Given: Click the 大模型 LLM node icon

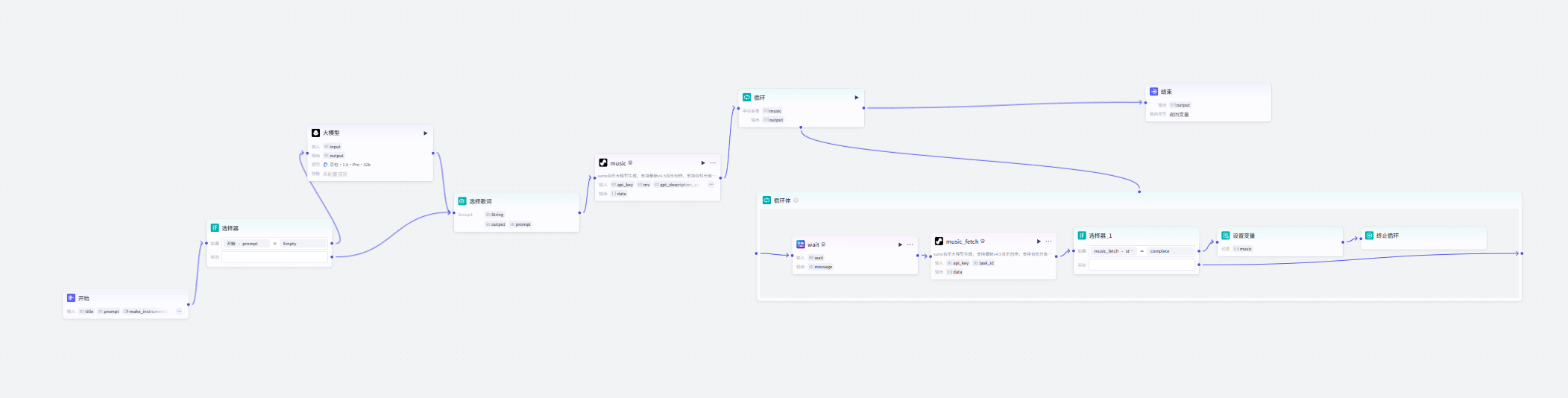Looking at the screenshot, I should [x=315, y=133].
